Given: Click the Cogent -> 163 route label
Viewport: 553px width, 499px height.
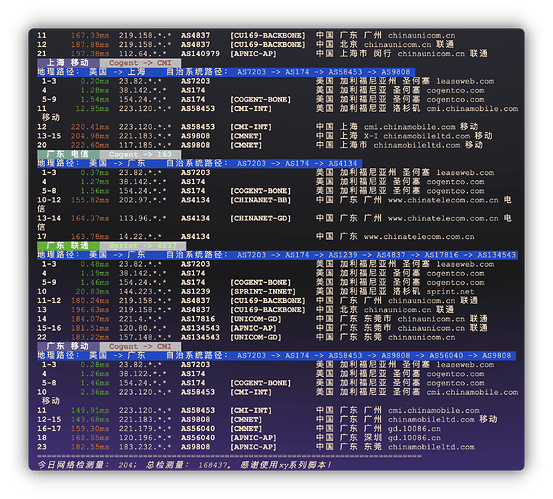Looking at the screenshot, I should coord(140,154).
